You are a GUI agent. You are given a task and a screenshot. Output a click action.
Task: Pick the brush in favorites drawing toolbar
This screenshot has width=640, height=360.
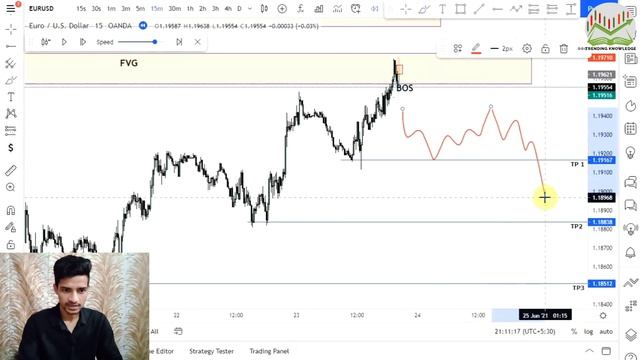(x=424, y=9)
